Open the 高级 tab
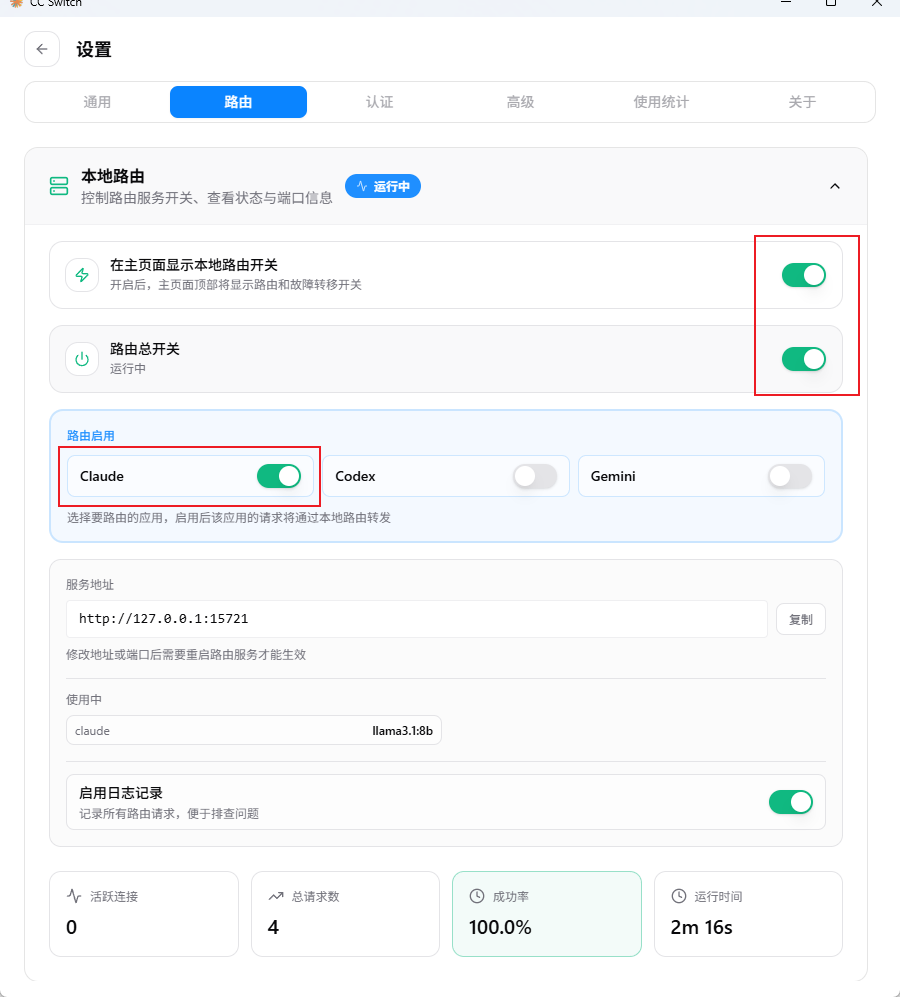This screenshot has height=997, width=900. (520, 102)
